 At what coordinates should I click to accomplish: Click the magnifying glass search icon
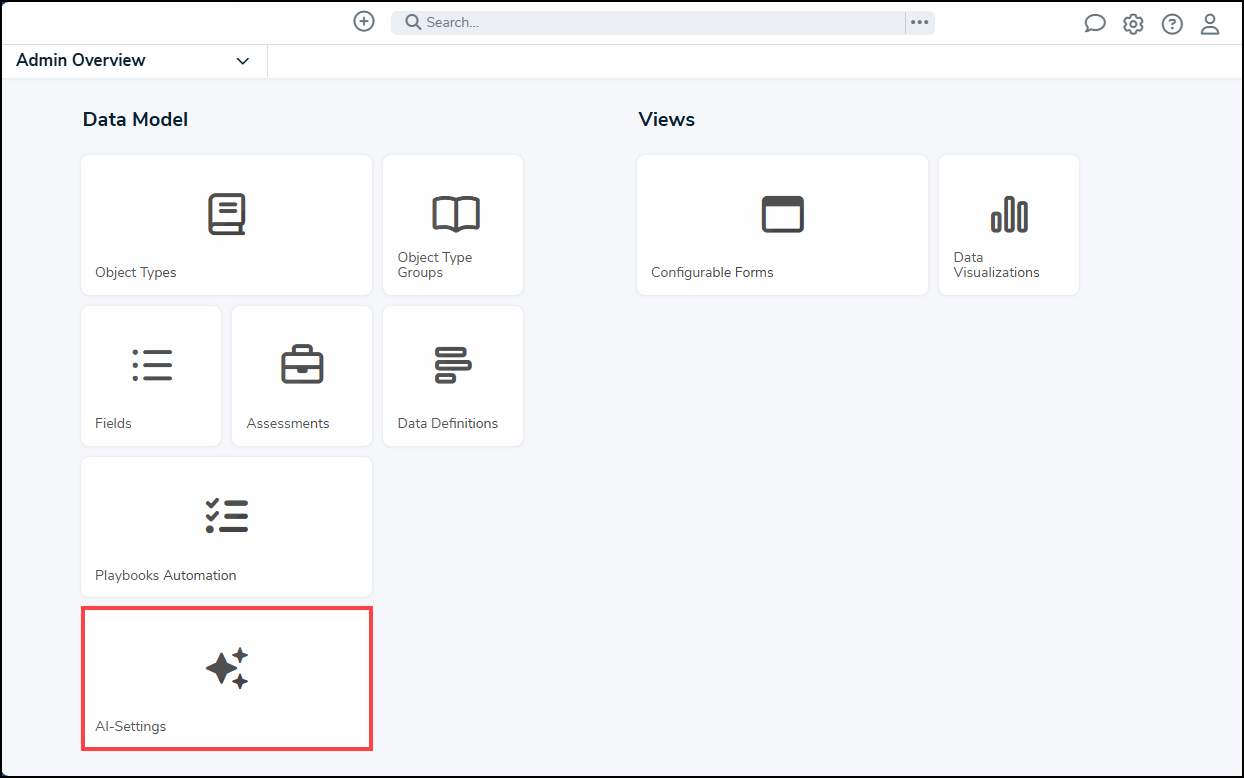coord(413,22)
